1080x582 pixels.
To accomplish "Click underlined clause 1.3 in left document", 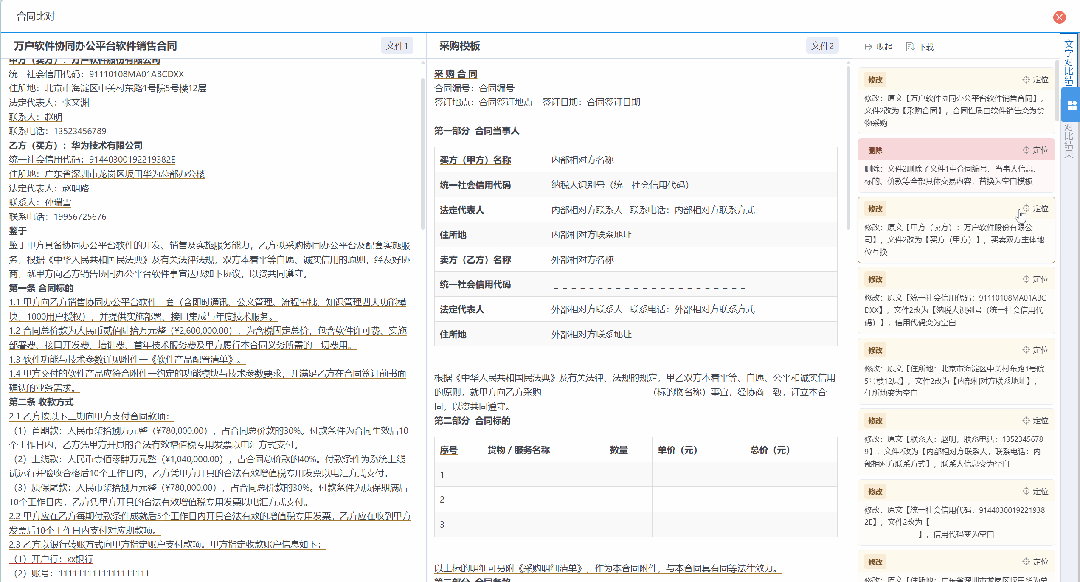I will 126,360.
